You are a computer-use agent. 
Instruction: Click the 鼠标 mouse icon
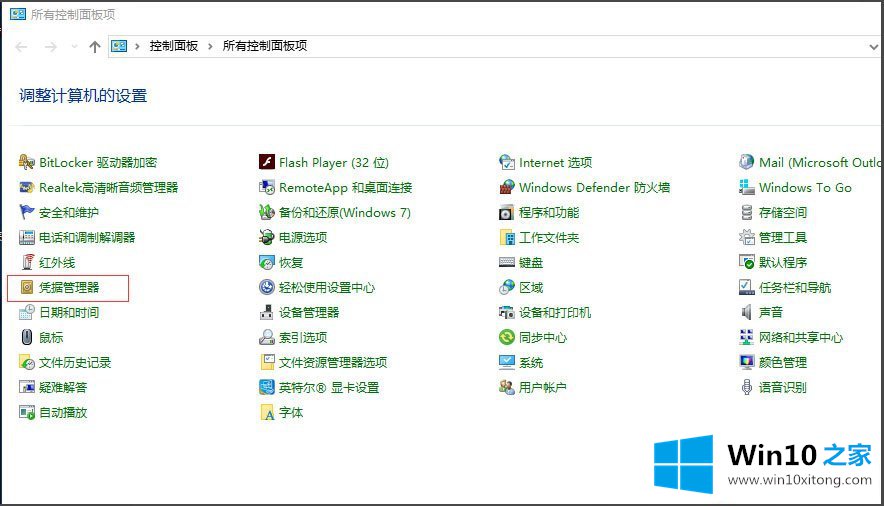tap(26, 337)
